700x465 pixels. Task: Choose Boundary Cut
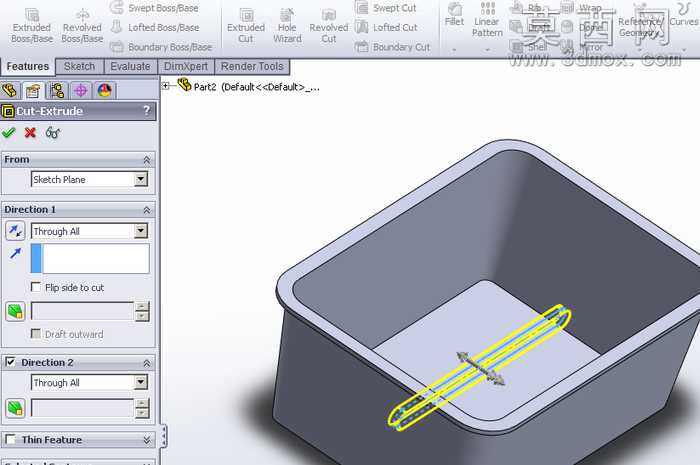click(392, 47)
